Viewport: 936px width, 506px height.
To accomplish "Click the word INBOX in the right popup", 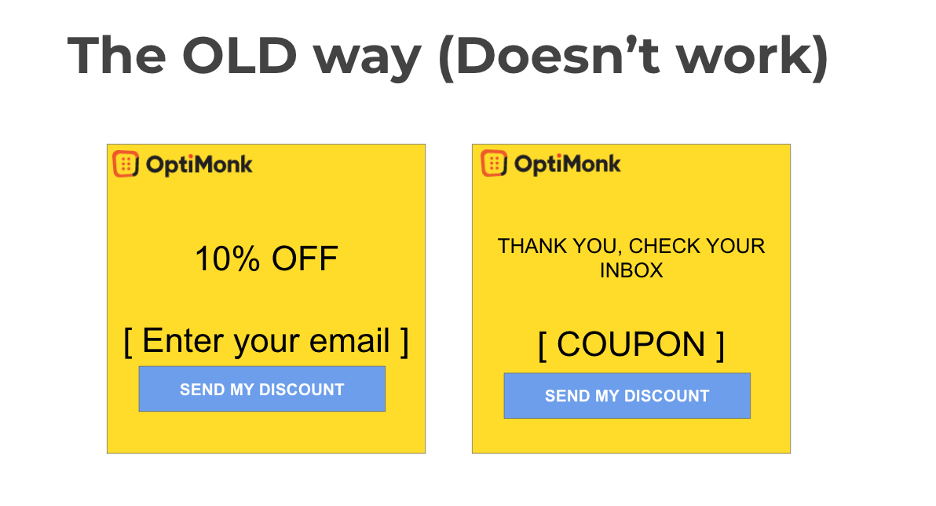I will click(631, 270).
